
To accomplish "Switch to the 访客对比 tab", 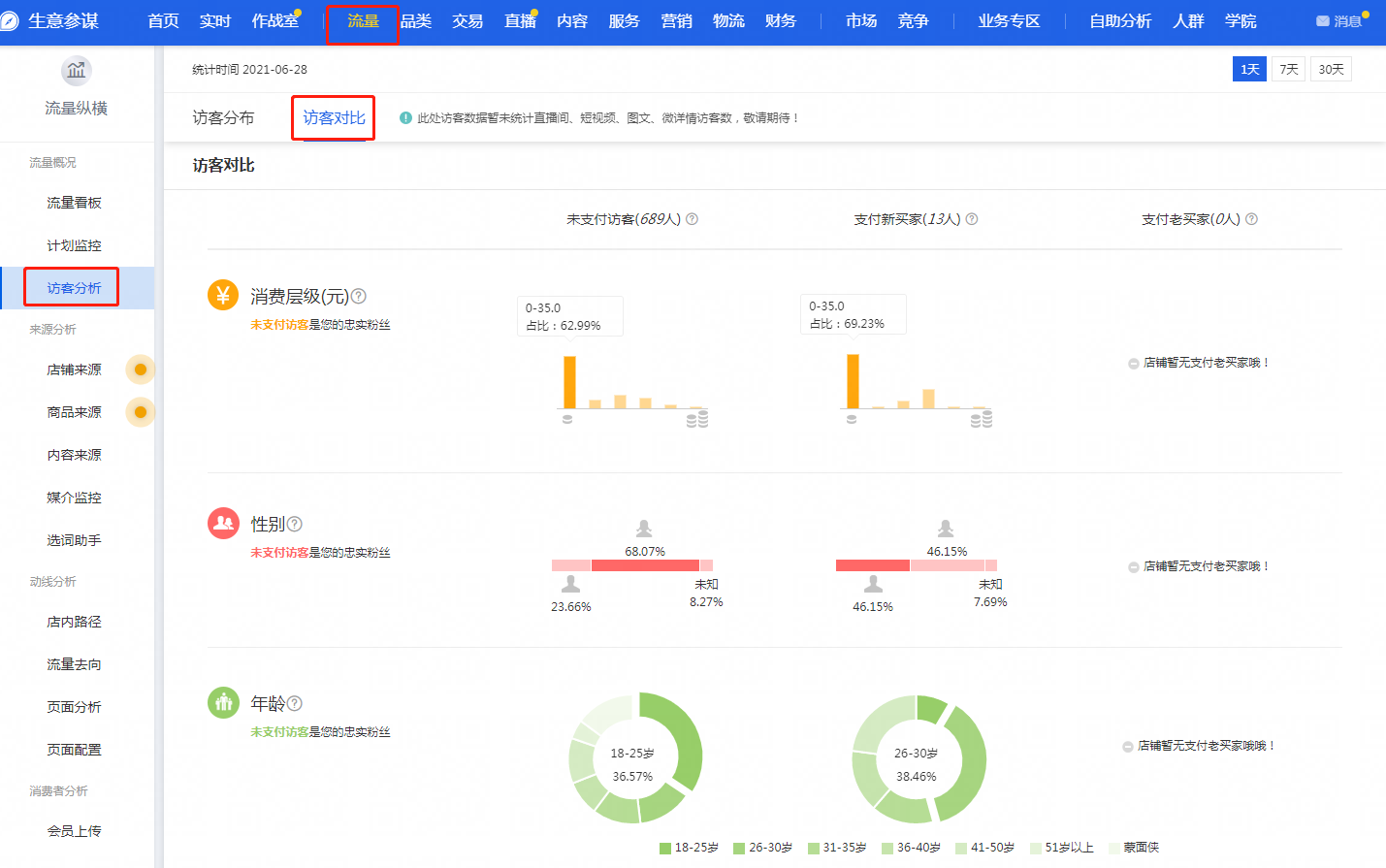I will coord(334,117).
